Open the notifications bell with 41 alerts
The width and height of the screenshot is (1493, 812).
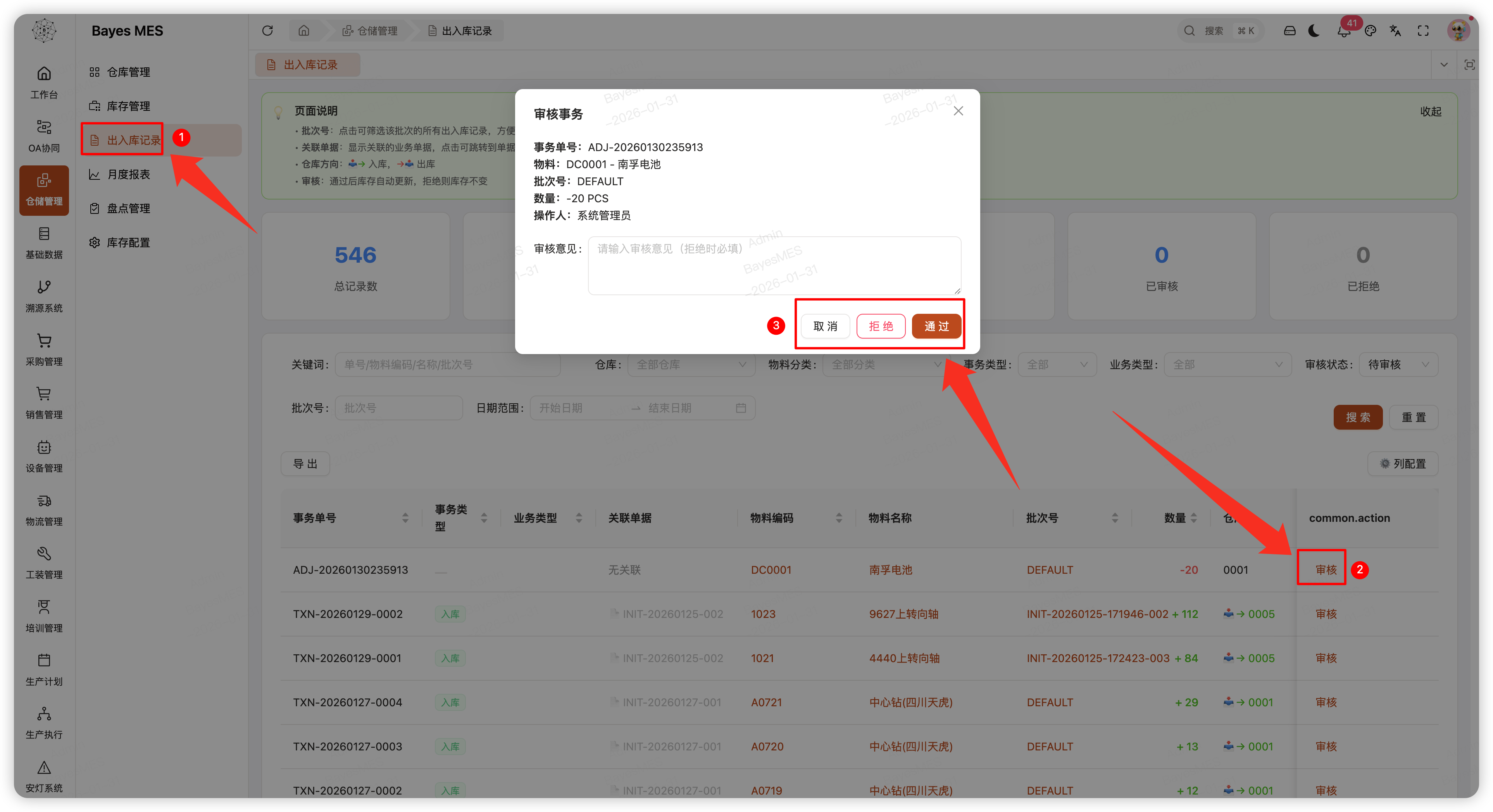click(x=1343, y=31)
